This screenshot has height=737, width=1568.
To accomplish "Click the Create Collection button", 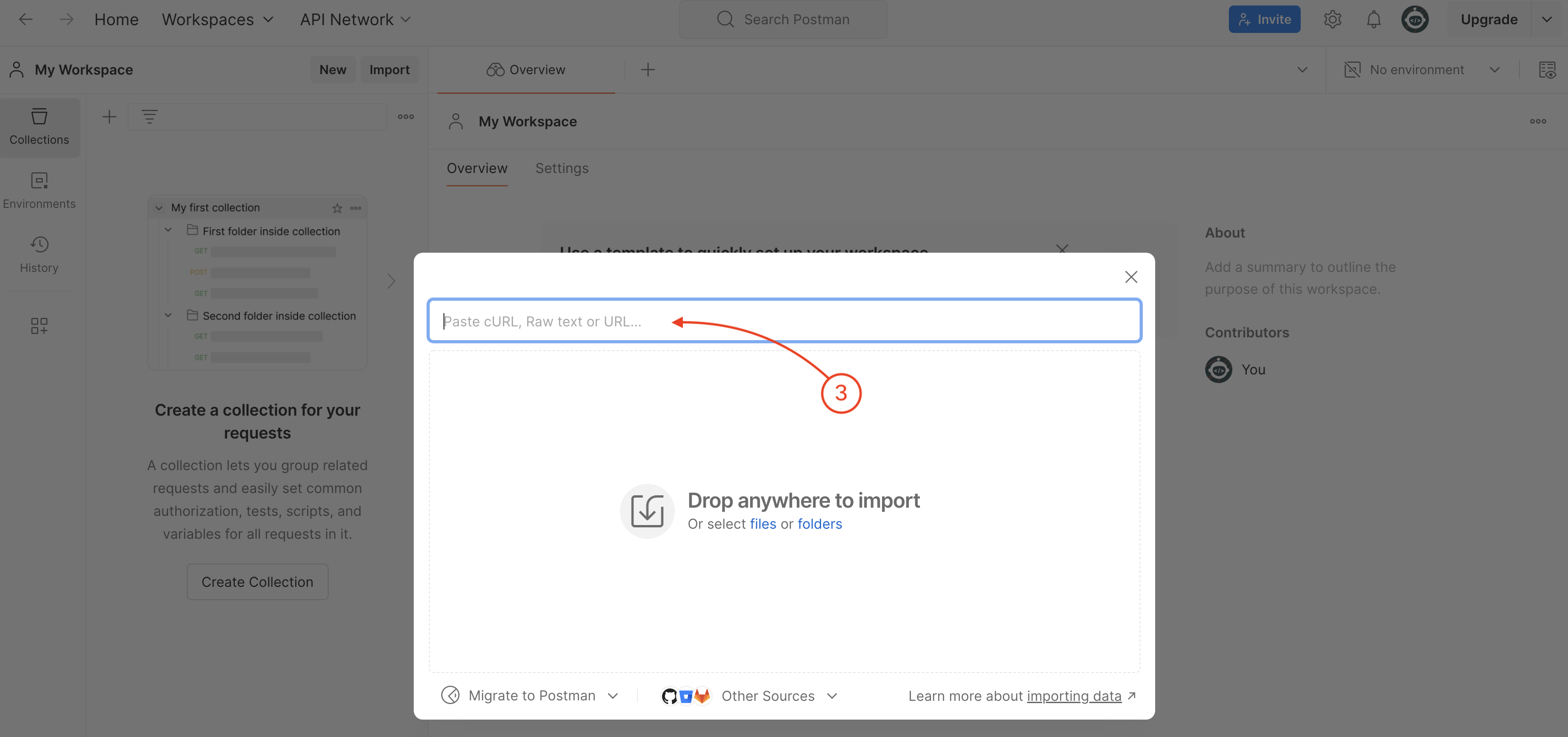I will tap(257, 582).
